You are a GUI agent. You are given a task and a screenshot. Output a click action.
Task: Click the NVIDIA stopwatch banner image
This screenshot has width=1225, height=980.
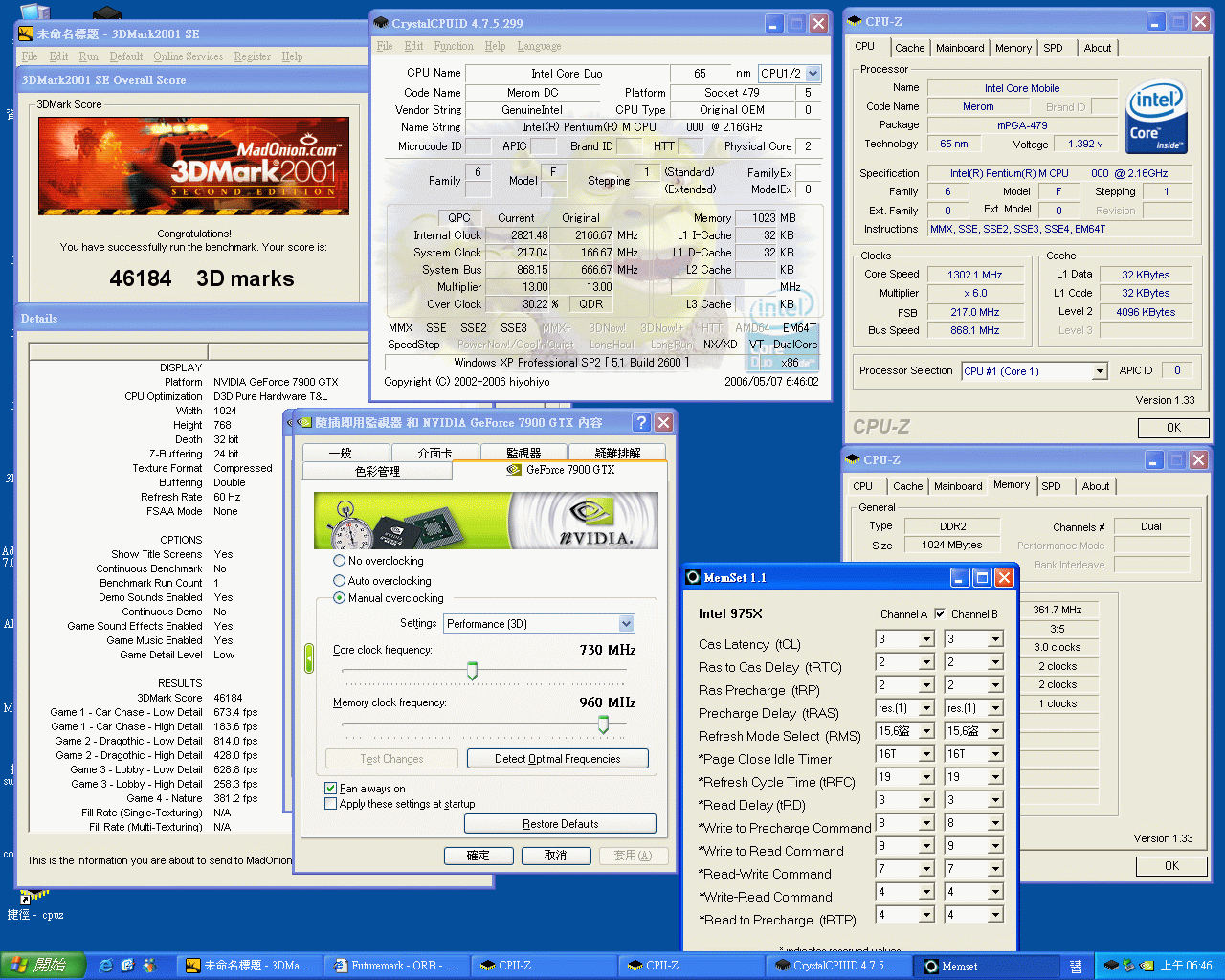(x=486, y=521)
